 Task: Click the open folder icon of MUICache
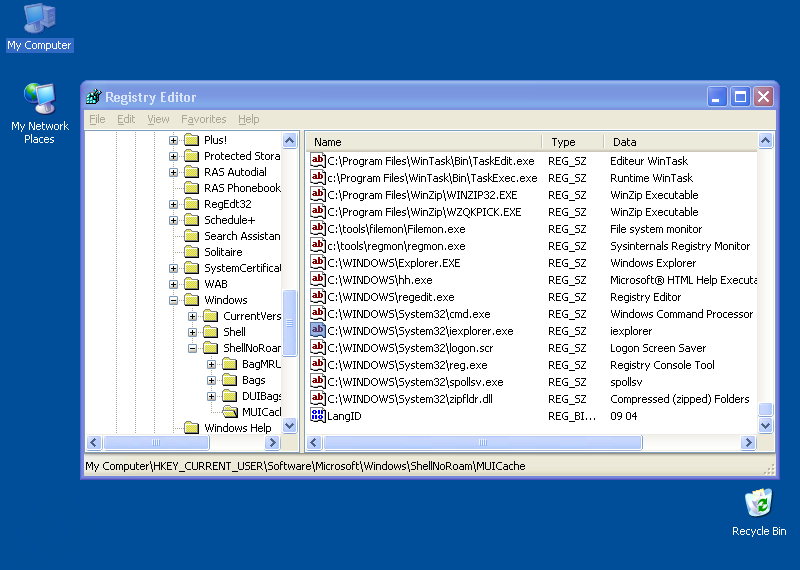230,412
